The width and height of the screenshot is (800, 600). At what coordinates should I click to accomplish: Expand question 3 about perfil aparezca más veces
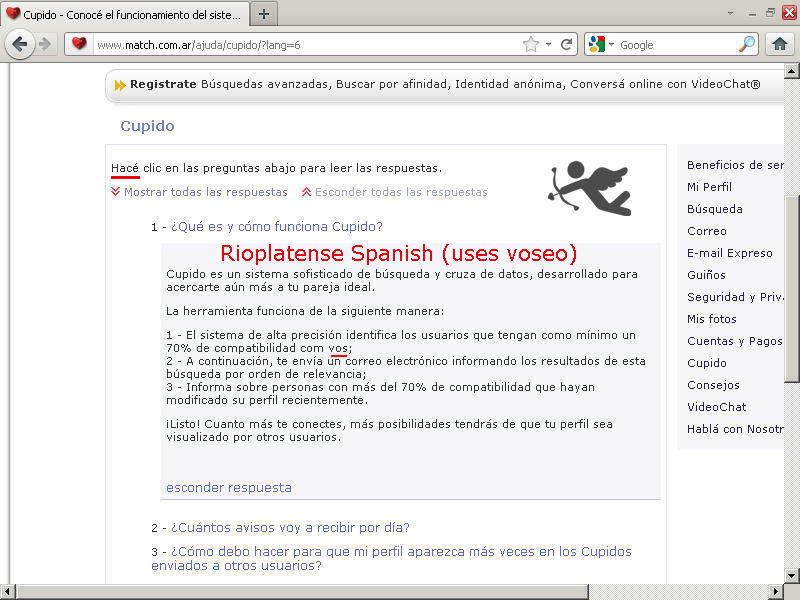click(391, 558)
